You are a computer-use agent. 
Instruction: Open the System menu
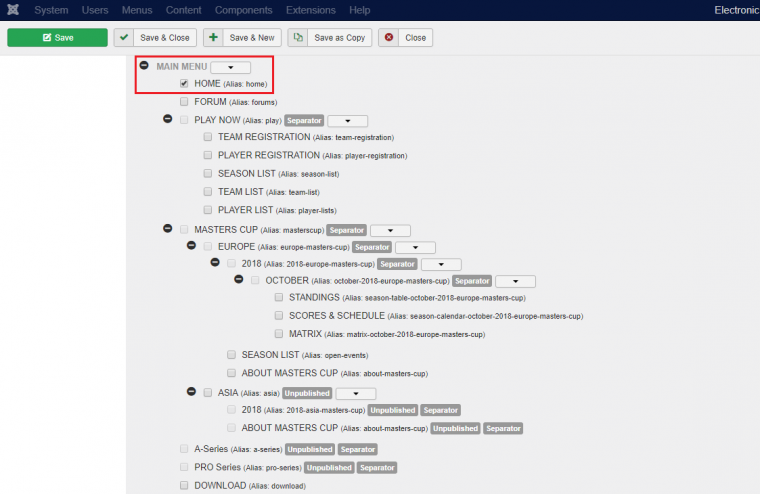click(x=51, y=10)
